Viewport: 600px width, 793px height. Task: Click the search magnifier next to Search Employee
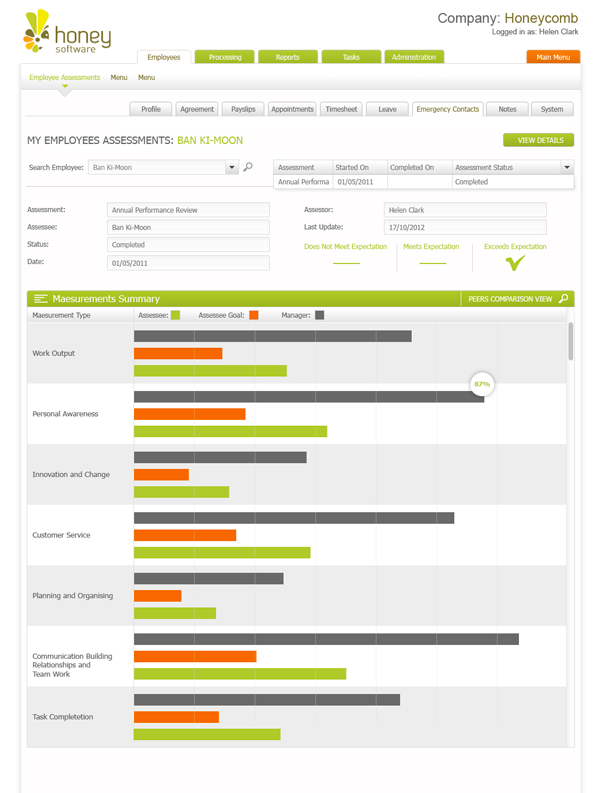[x=249, y=167]
